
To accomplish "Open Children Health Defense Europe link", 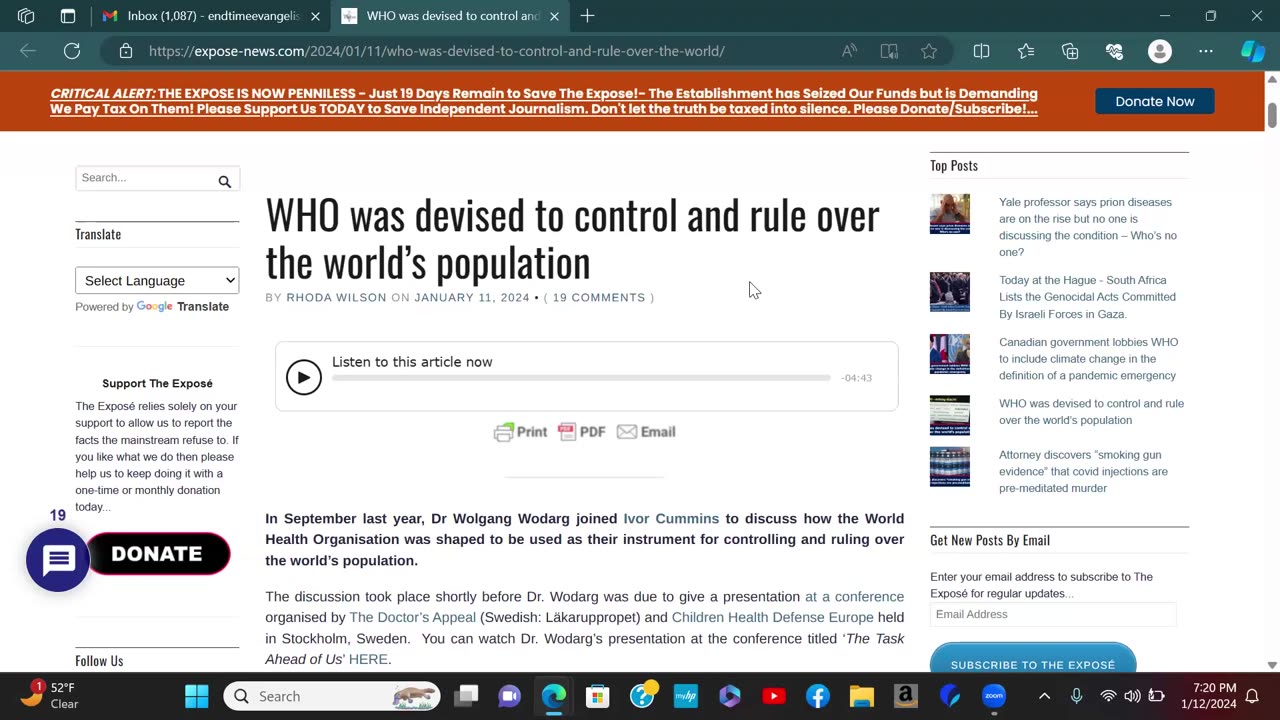I will pos(772,617).
